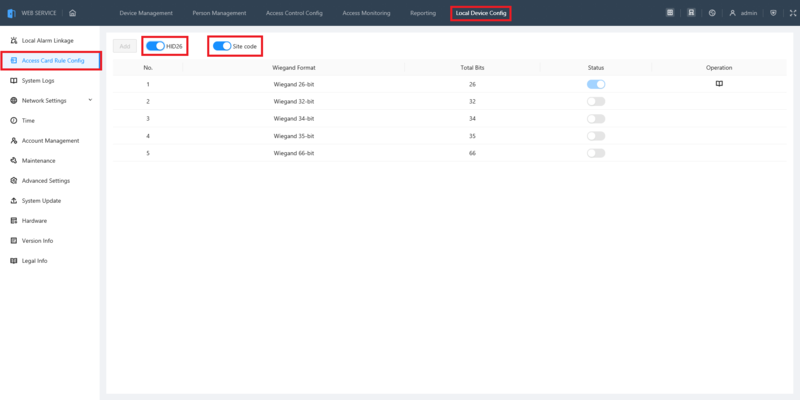Click the Network Settings globe icon

pyautogui.click(x=14, y=101)
